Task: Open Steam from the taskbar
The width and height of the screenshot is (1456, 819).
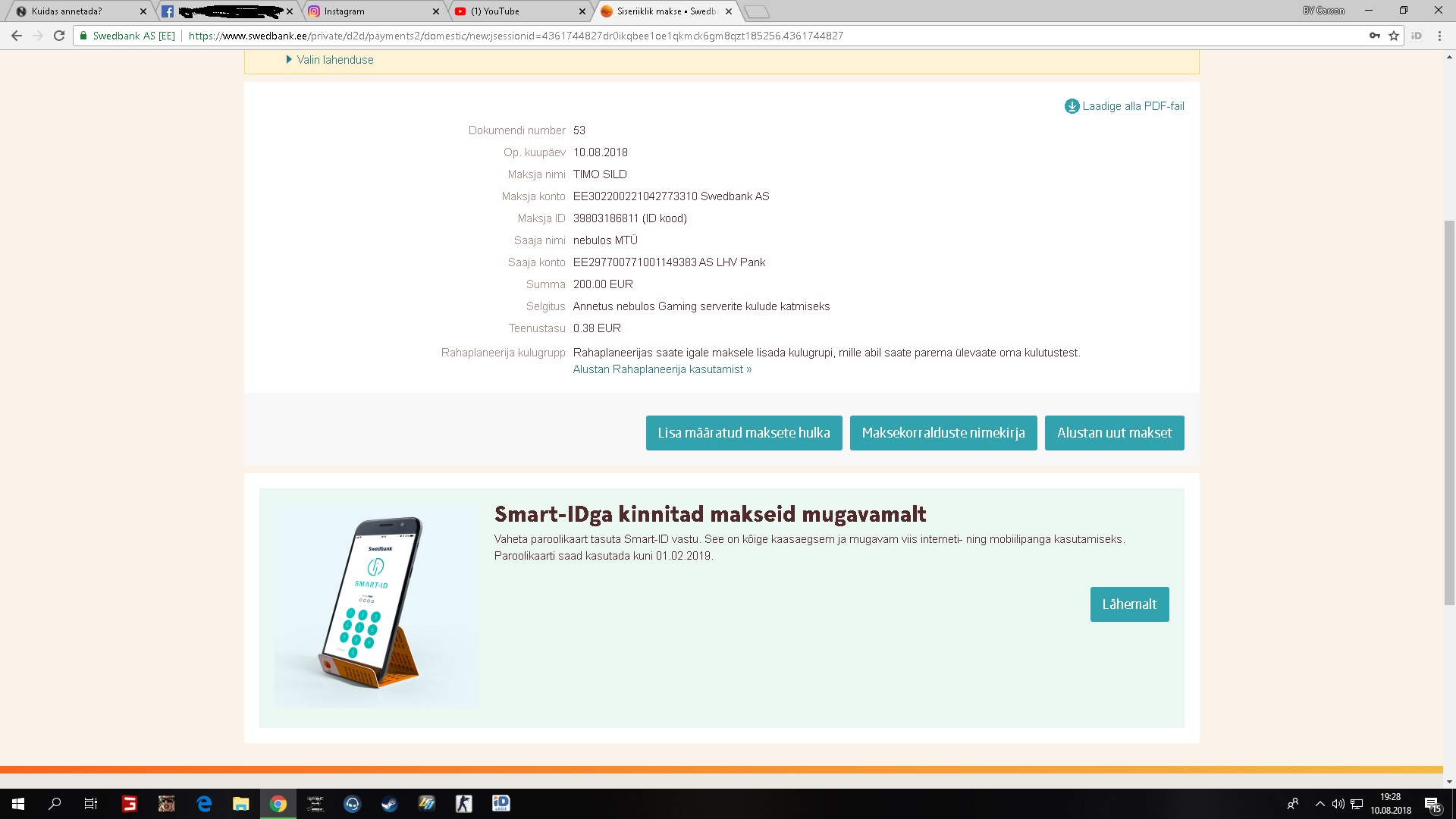Action: tap(390, 804)
